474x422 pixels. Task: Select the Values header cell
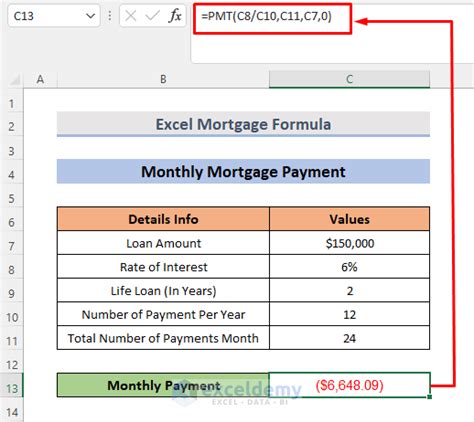pos(349,219)
